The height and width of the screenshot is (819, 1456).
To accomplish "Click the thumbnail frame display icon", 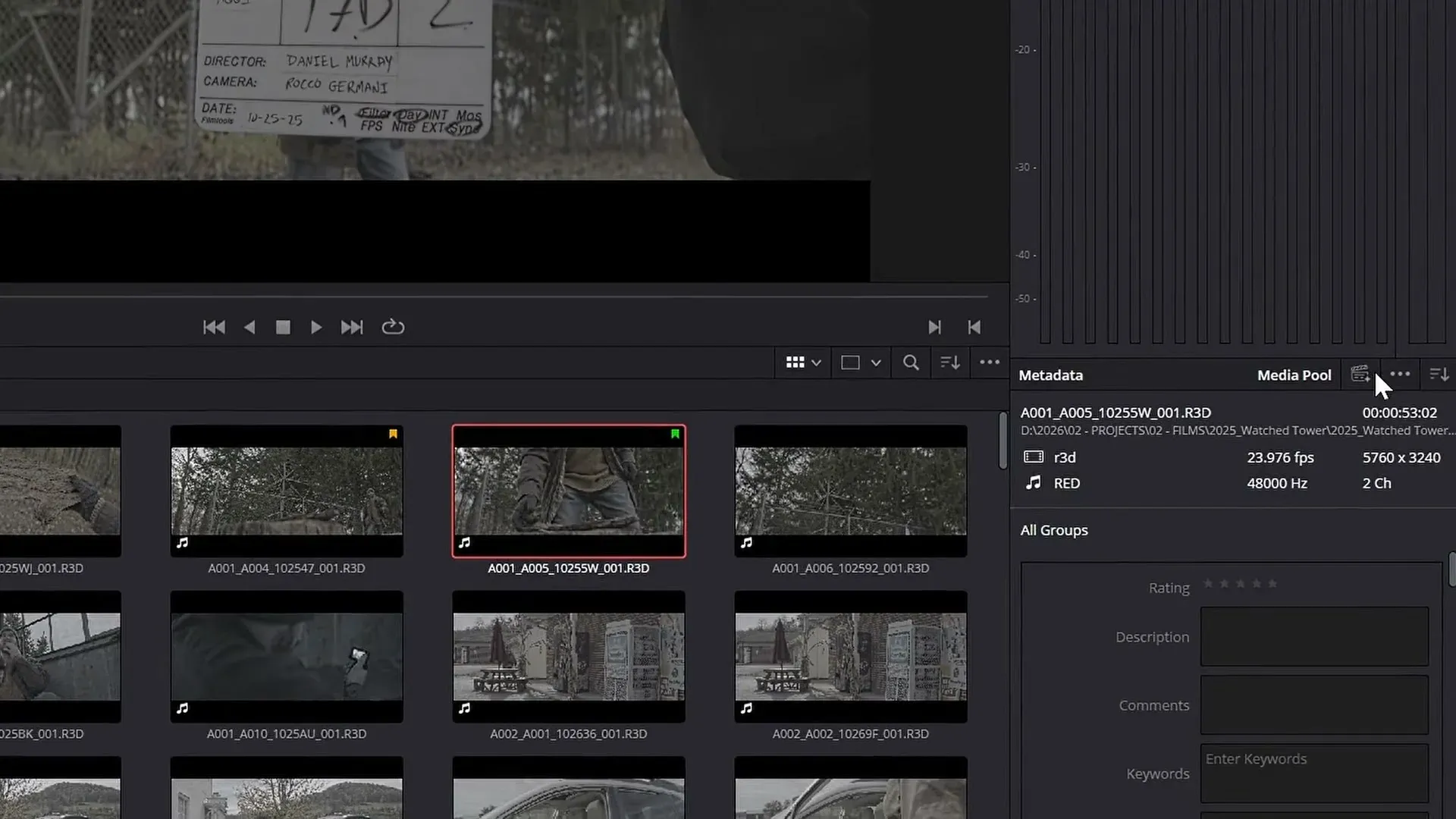I will 850,362.
